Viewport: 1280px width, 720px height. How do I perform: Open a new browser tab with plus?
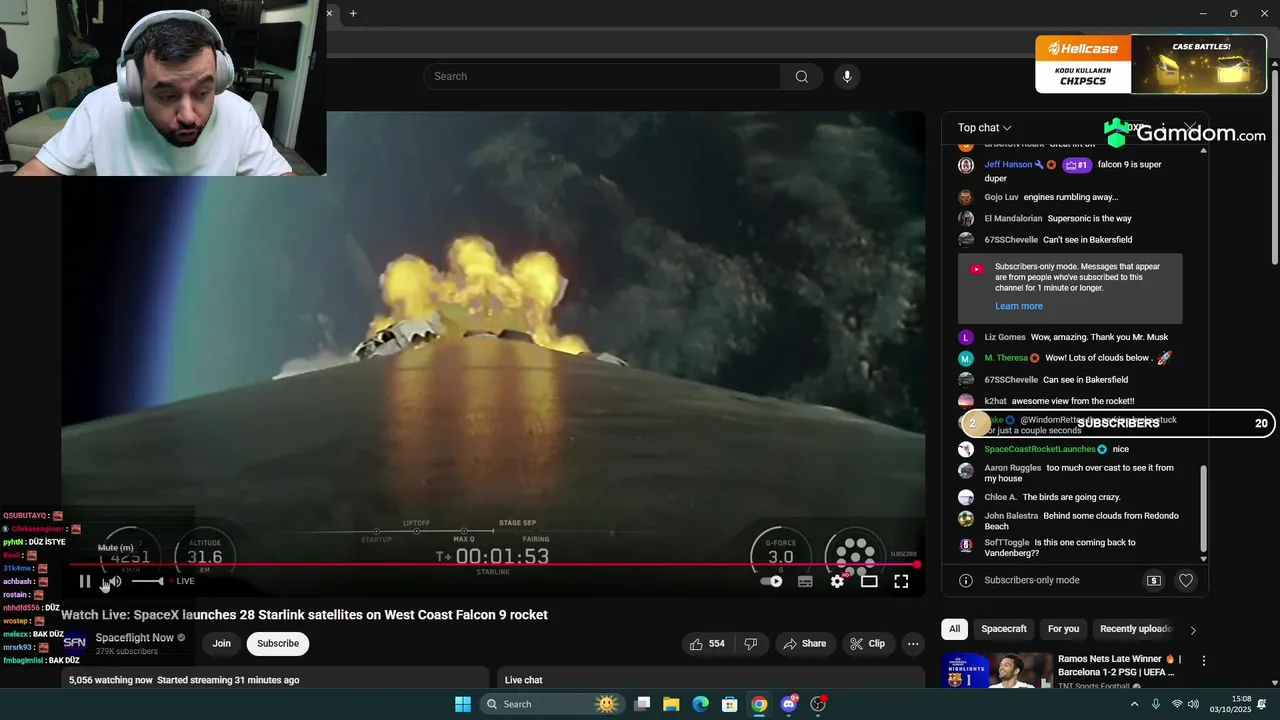tap(353, 13)
